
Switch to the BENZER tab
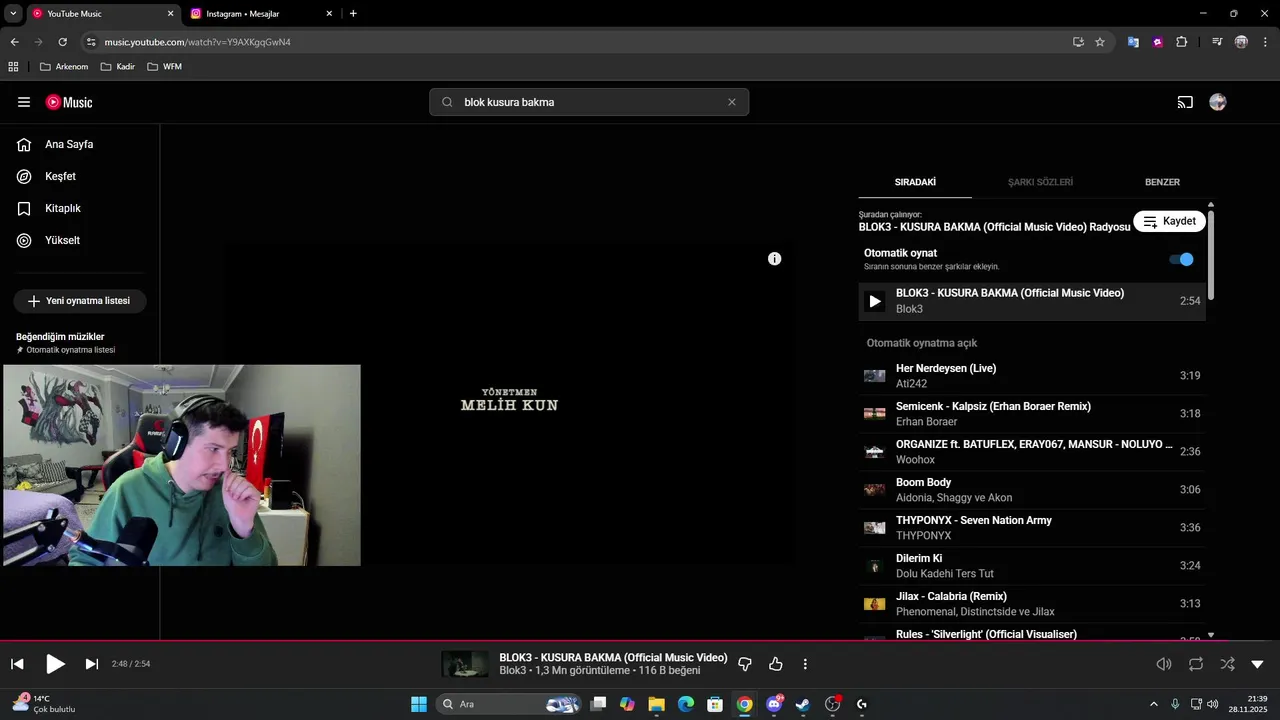tap(1162, 182)
